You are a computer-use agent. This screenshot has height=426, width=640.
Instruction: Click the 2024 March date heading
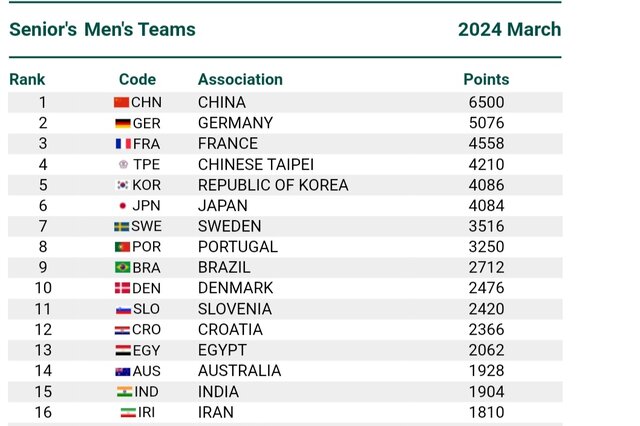[509, 29]
